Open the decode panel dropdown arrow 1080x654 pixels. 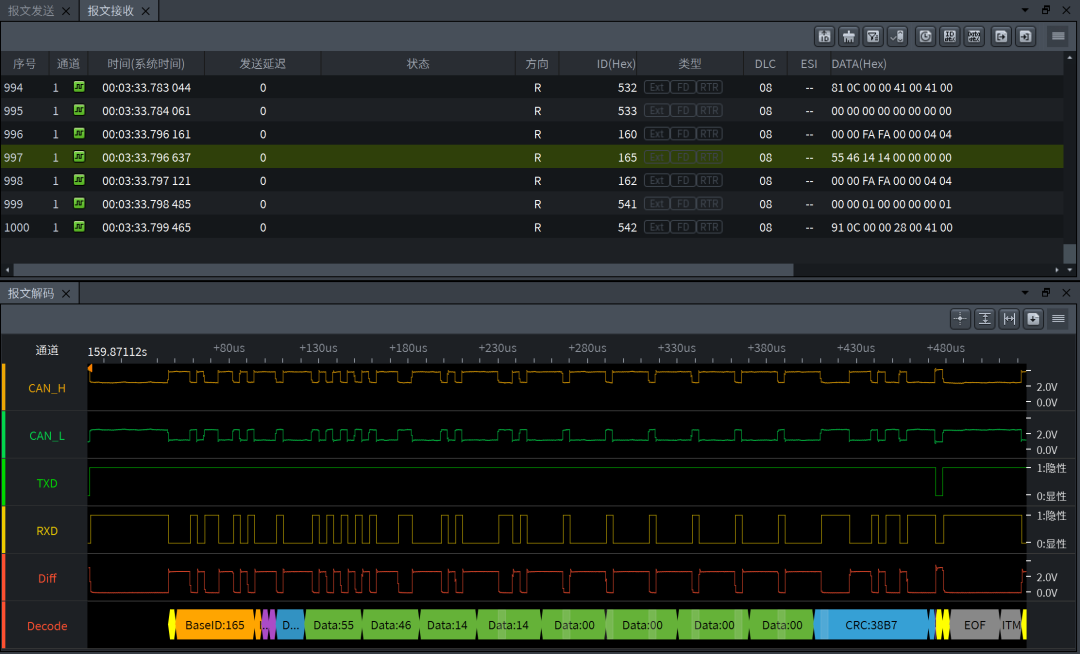1024,292
